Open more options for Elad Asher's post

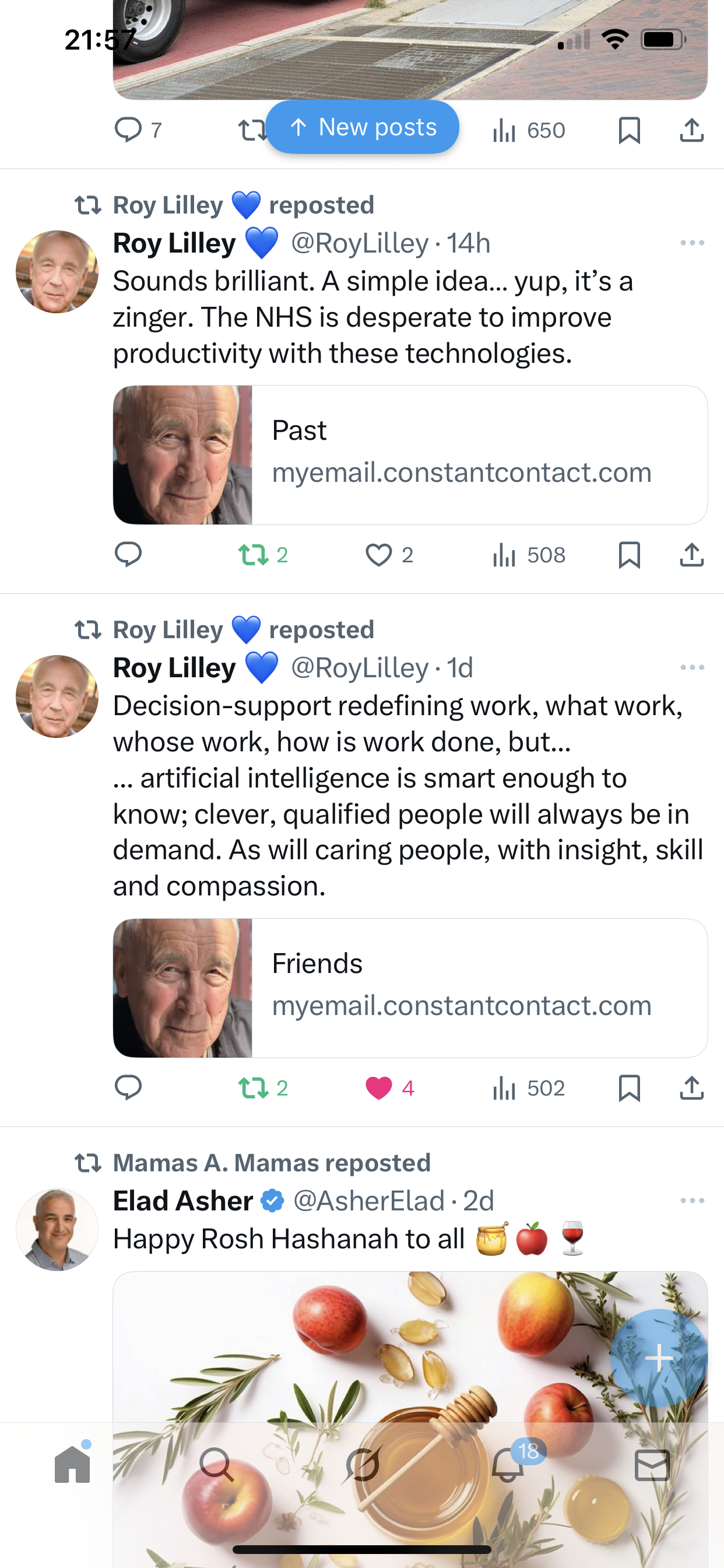[692, 1200]
